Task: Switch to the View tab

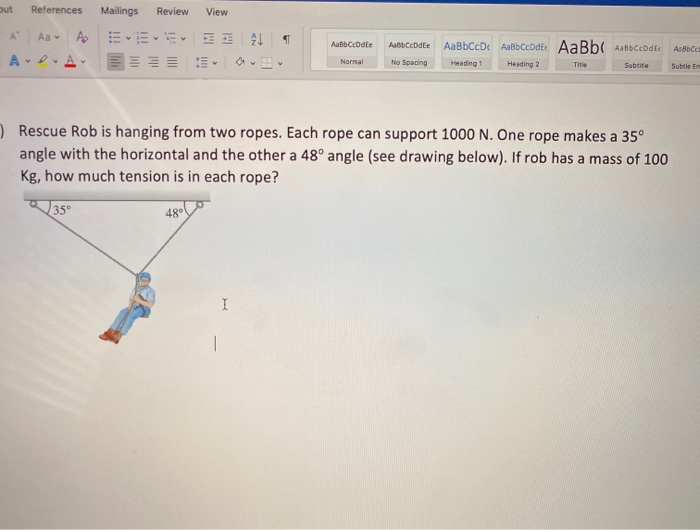Action: (217, 12)
